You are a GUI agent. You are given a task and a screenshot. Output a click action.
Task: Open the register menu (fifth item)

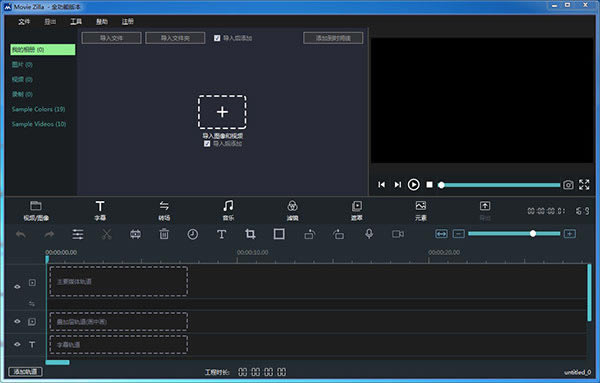point(128,21)
